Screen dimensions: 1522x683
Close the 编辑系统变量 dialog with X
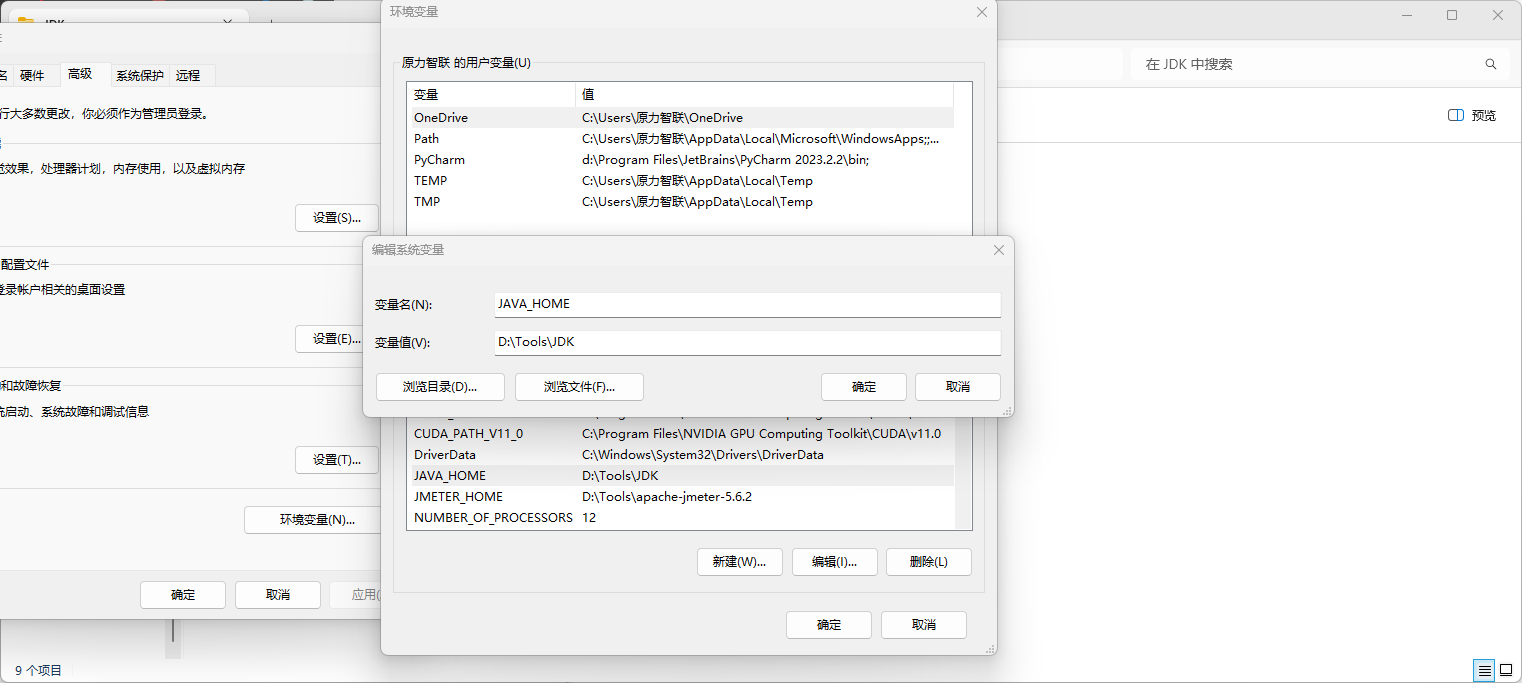click(998, 250)
